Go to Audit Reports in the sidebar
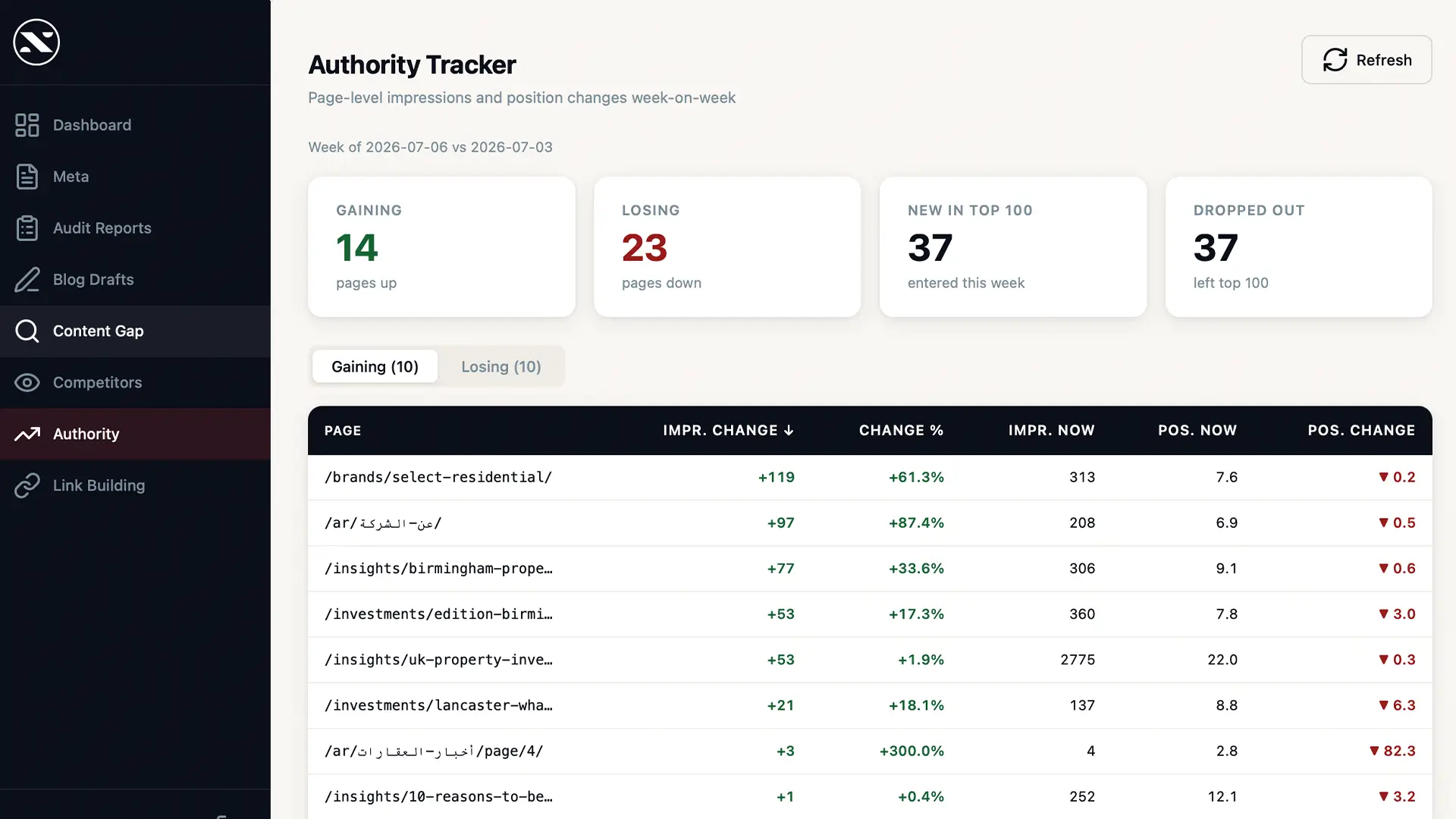 [135, 228]
